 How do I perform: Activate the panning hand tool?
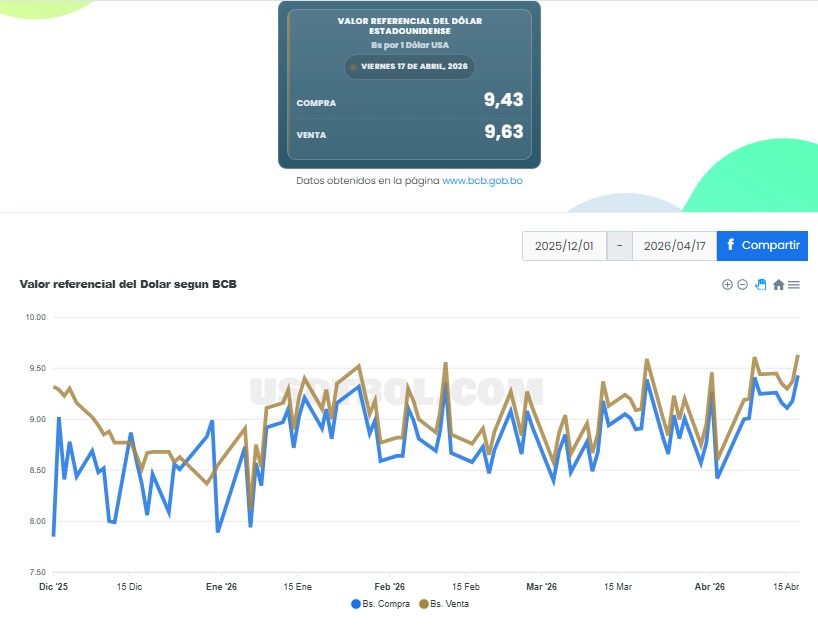(x=760, y=285)
